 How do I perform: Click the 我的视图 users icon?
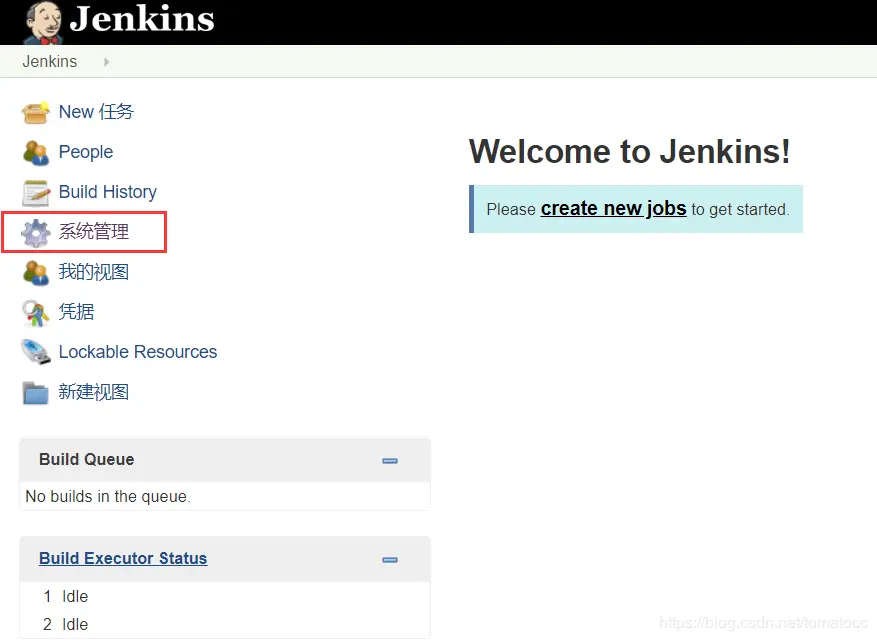(x=36, y=273)
